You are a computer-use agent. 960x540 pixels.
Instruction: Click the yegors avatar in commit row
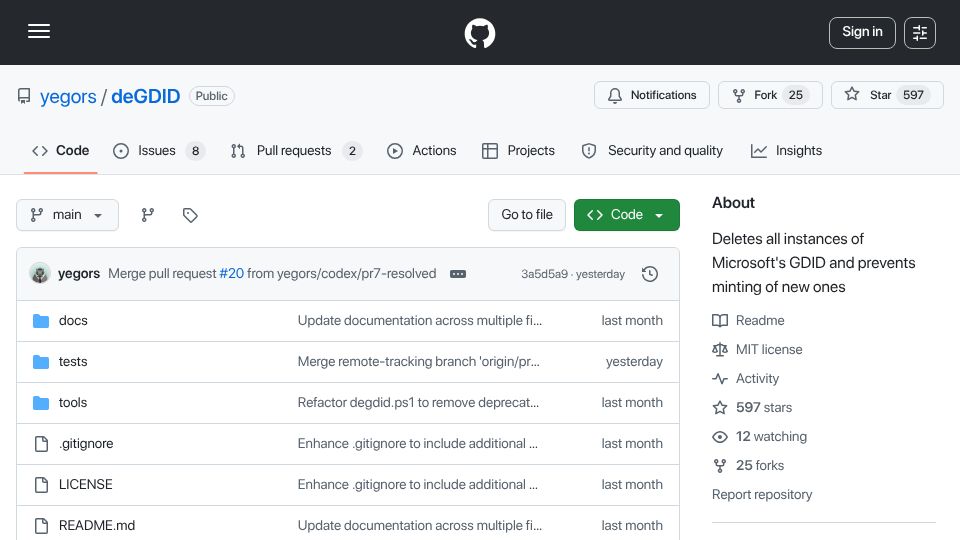40,273
